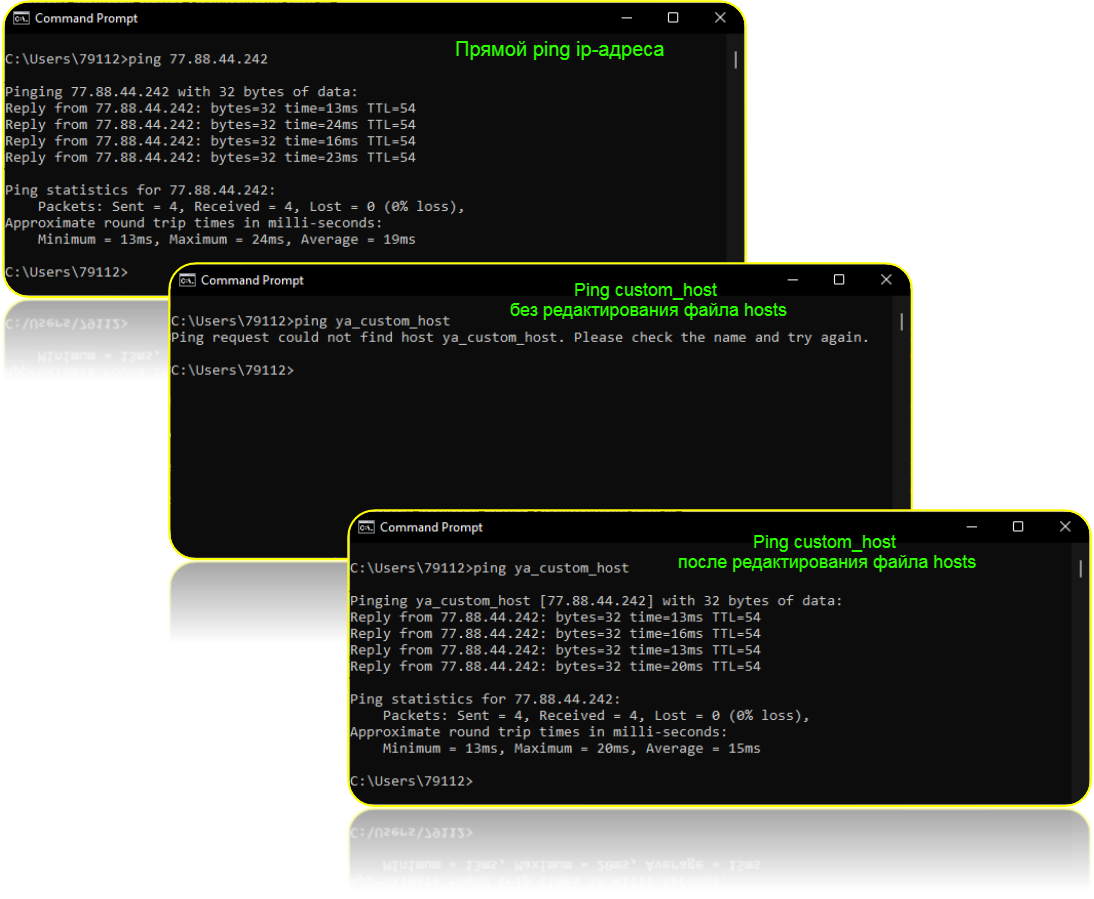Image resolution: width=1094 pixels, height=899 pixels.
Task: Click the reply line with time=24ms
Action: click(210, 125)
